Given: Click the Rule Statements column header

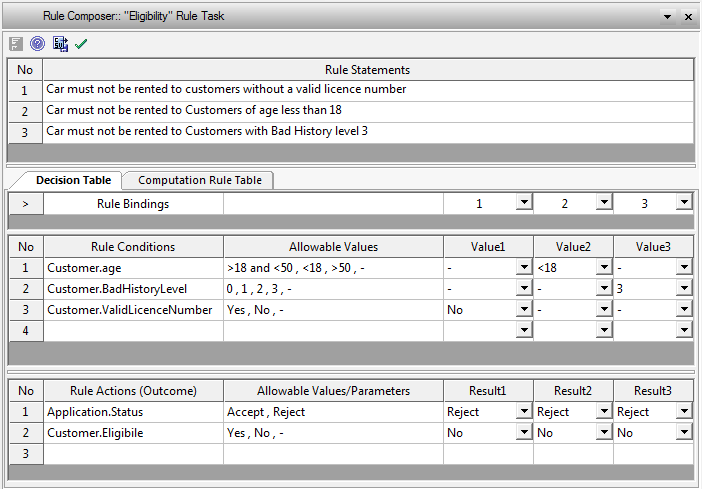Looking at the screenshot, I should pyautogui.click(x=368, y=70).
